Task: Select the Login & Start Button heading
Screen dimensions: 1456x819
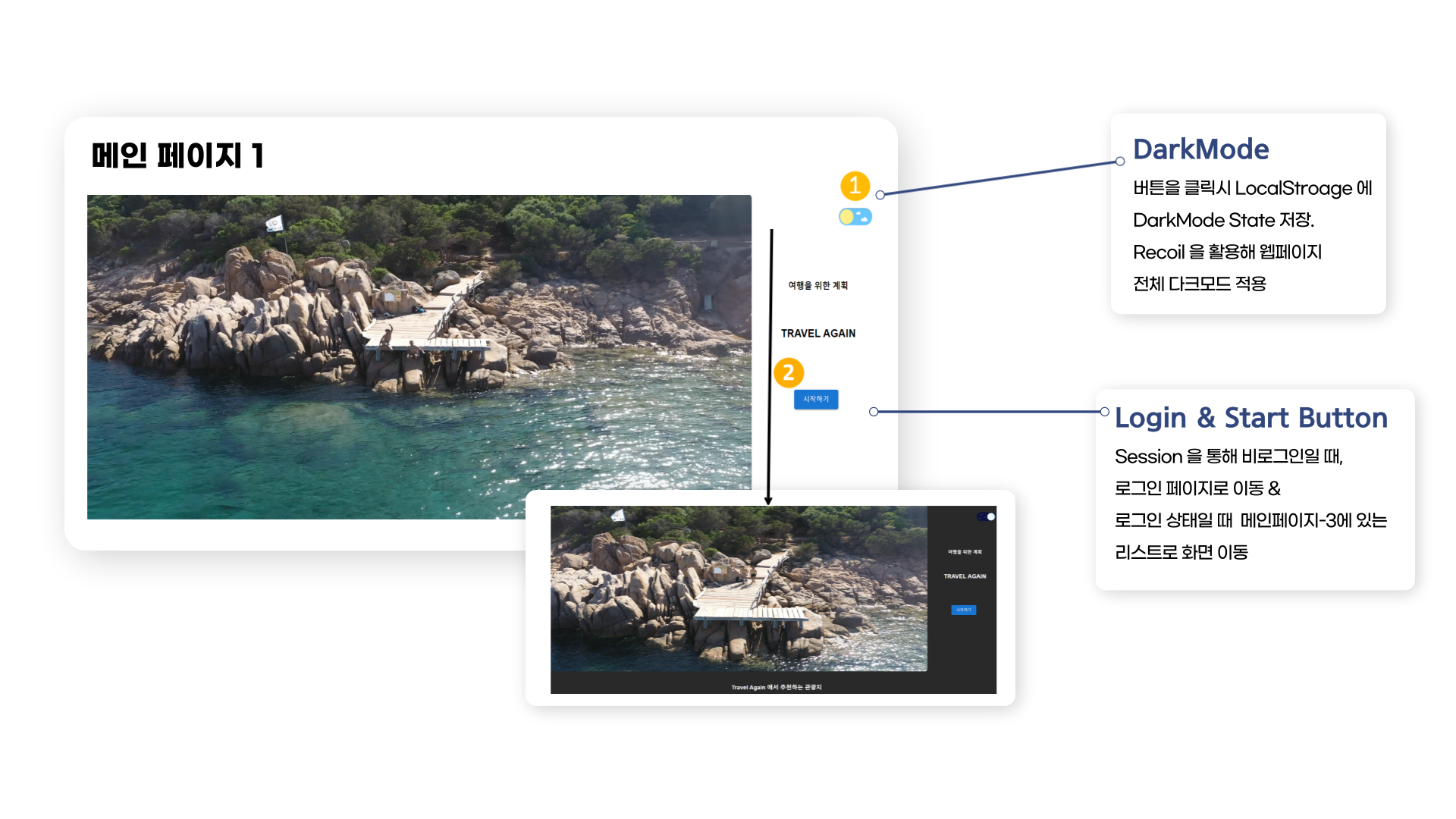Action: pyautogui.click(x=1250, y=418)
